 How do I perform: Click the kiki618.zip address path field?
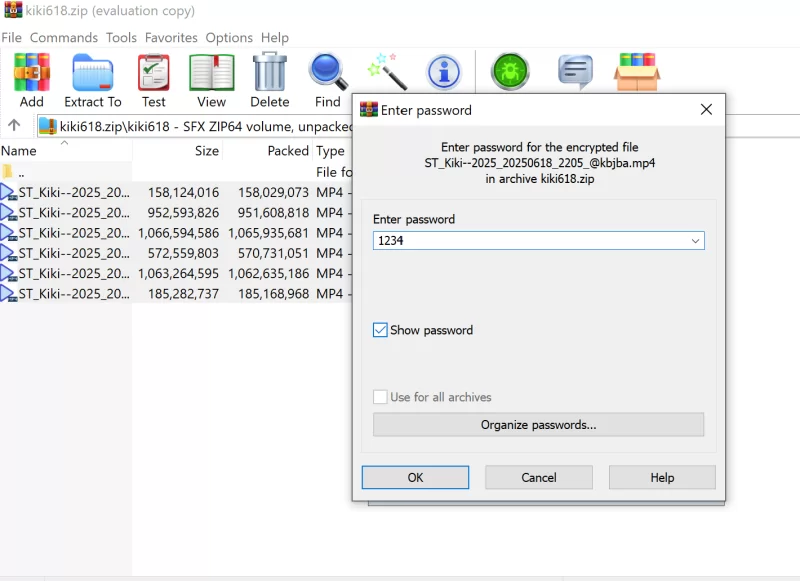195,126
